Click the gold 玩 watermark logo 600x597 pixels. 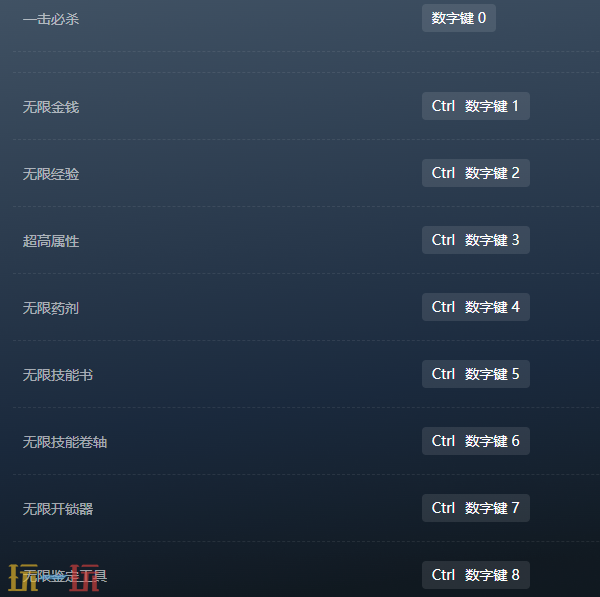coord(23,577)
